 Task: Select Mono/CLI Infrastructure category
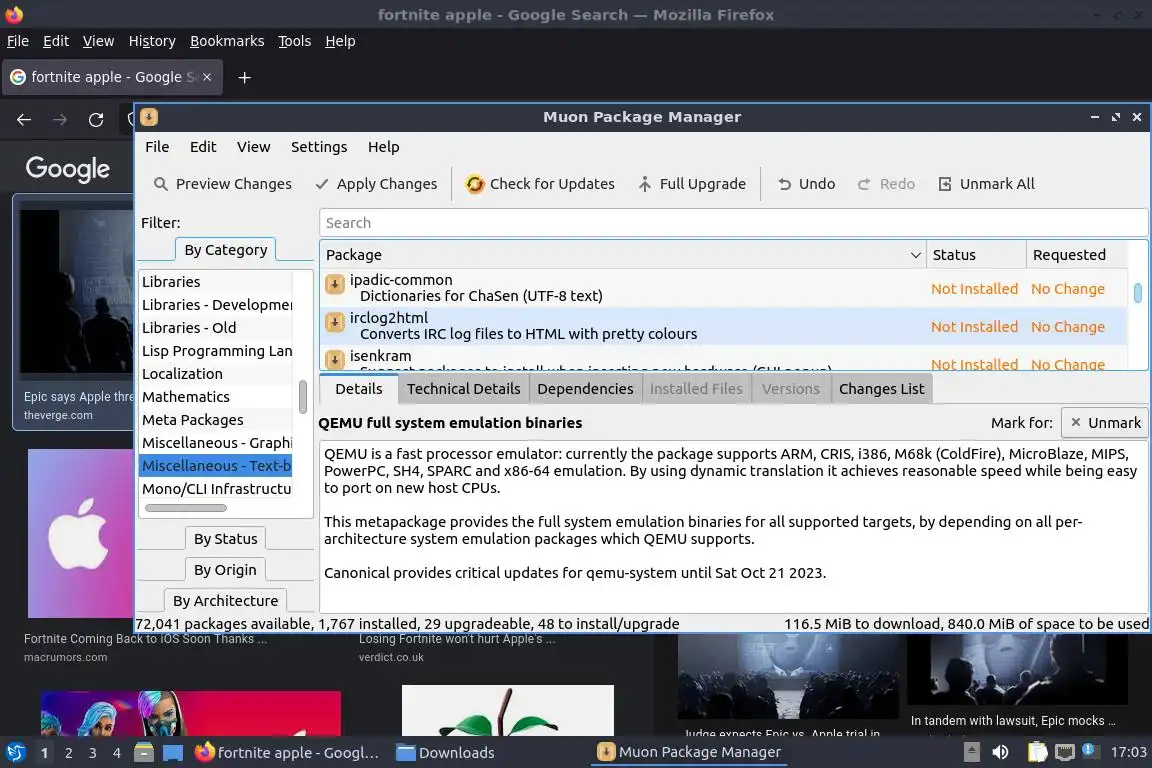point(216,489)
